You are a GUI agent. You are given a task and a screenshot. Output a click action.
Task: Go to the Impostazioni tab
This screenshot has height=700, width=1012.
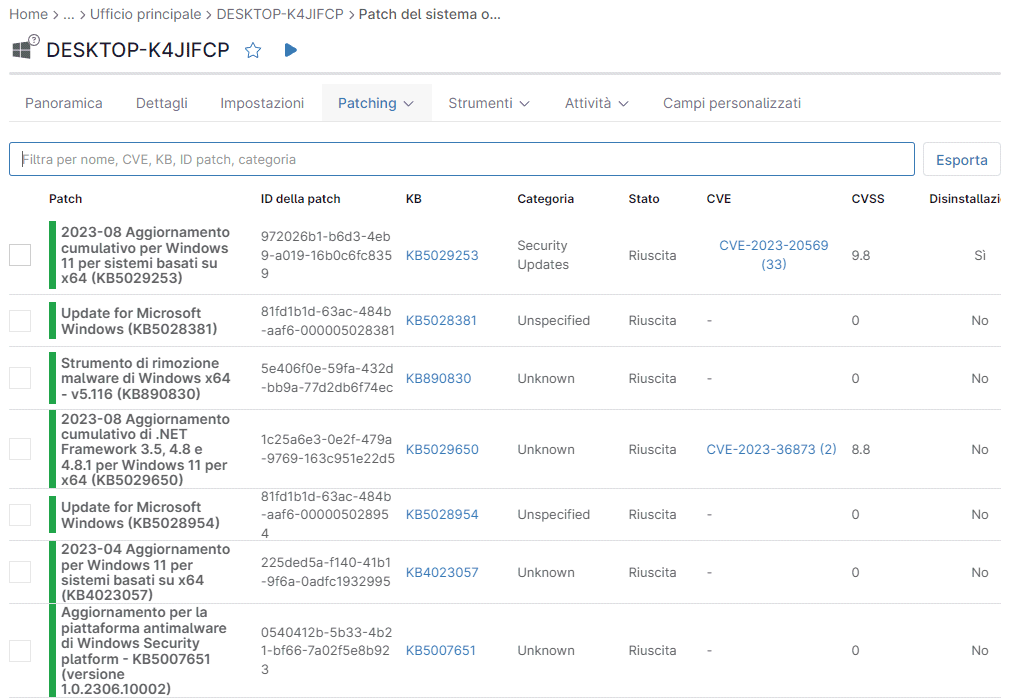(x=262, y=103)
